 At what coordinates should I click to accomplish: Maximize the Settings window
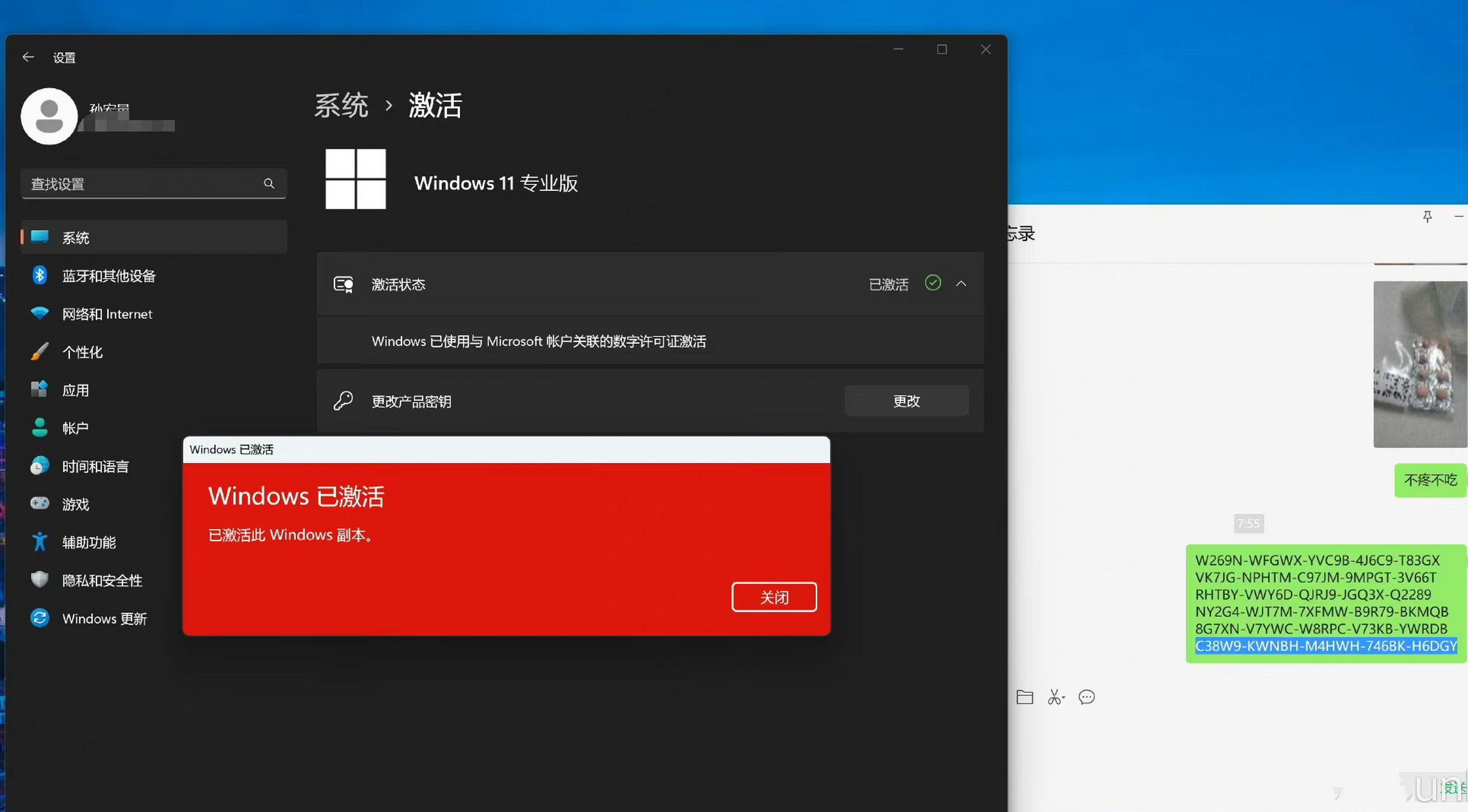(942, 49)
